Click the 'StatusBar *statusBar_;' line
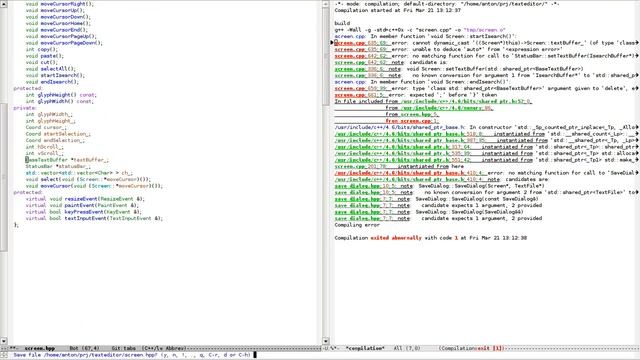The height and width of the screenshot is (360, 640). coord(58,167)
